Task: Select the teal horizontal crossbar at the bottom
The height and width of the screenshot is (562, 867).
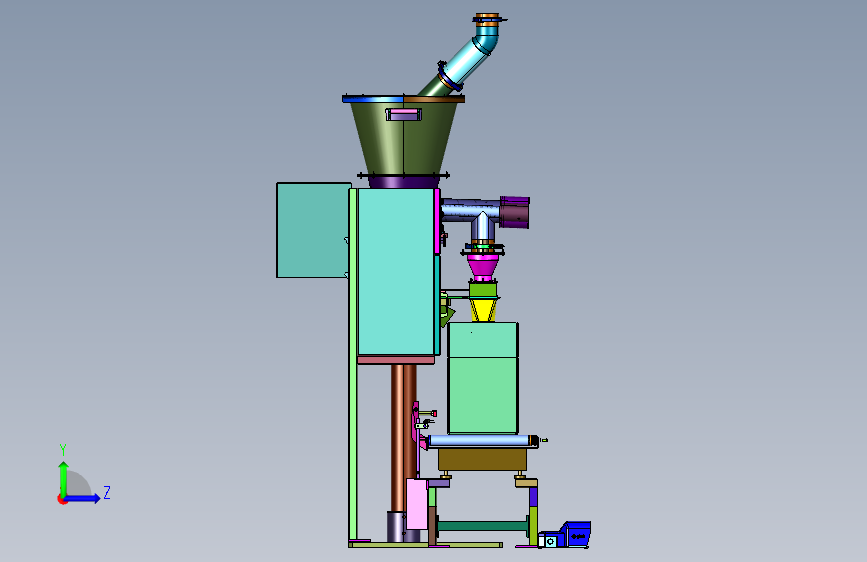Action: coord(483,525)
